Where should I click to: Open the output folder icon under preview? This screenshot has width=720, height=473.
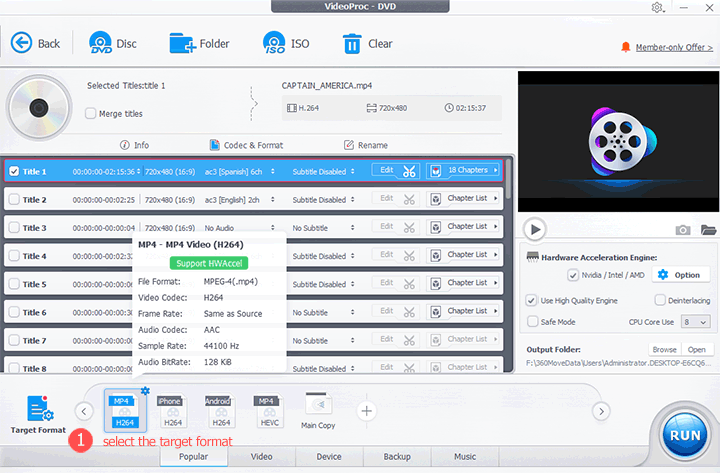coord(708,230)
